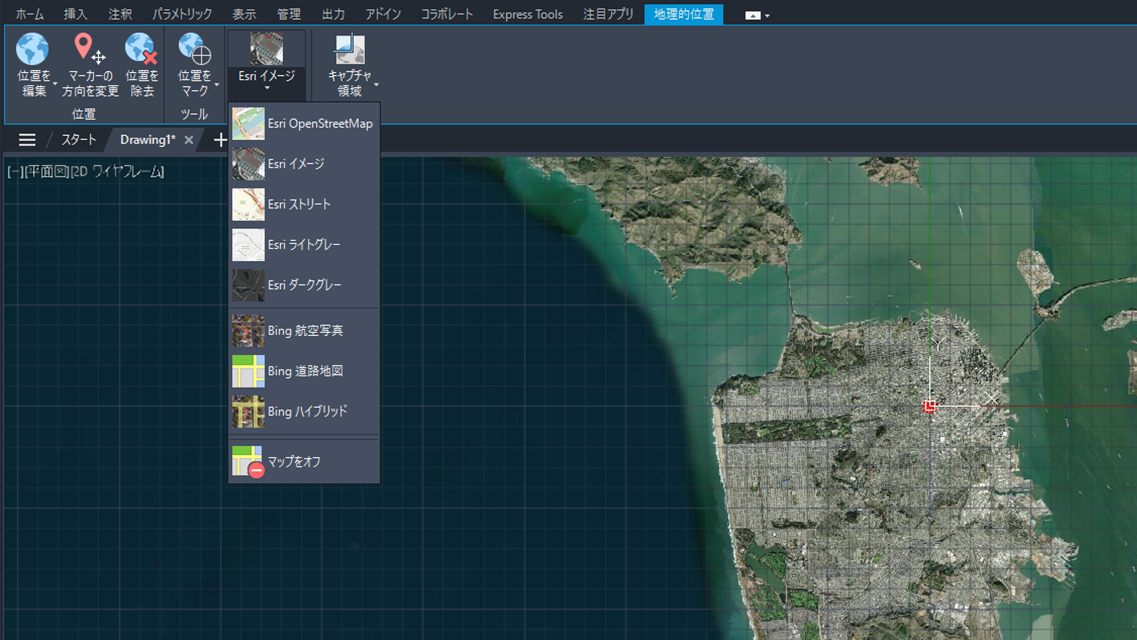The image size is (1137, 640).
Task: Click the 位置を編集 globe icon
Action: (33, 49)
